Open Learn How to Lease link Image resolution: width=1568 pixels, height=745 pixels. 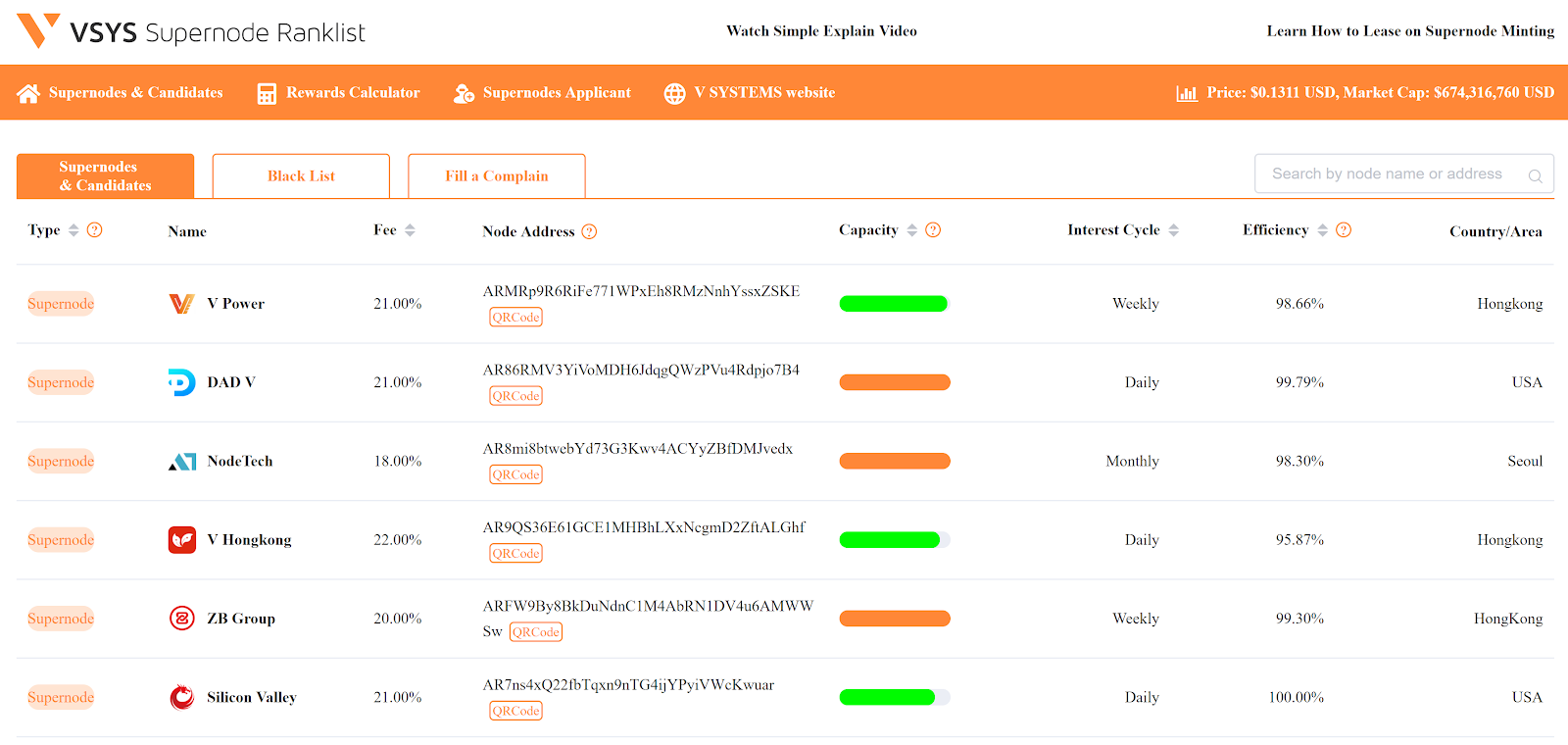point(1410,31)
